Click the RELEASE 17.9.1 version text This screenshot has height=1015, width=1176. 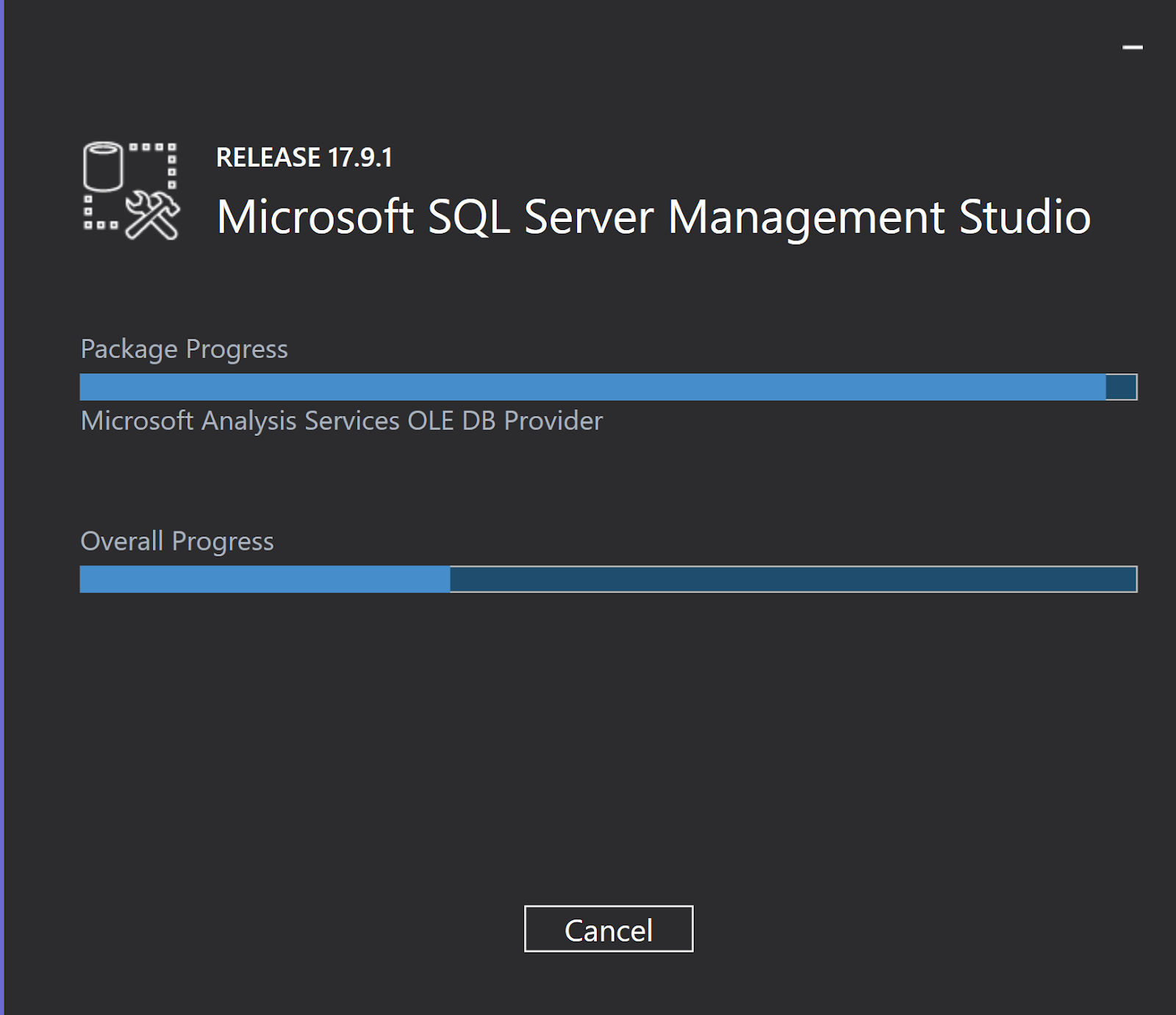coord(304,157)
